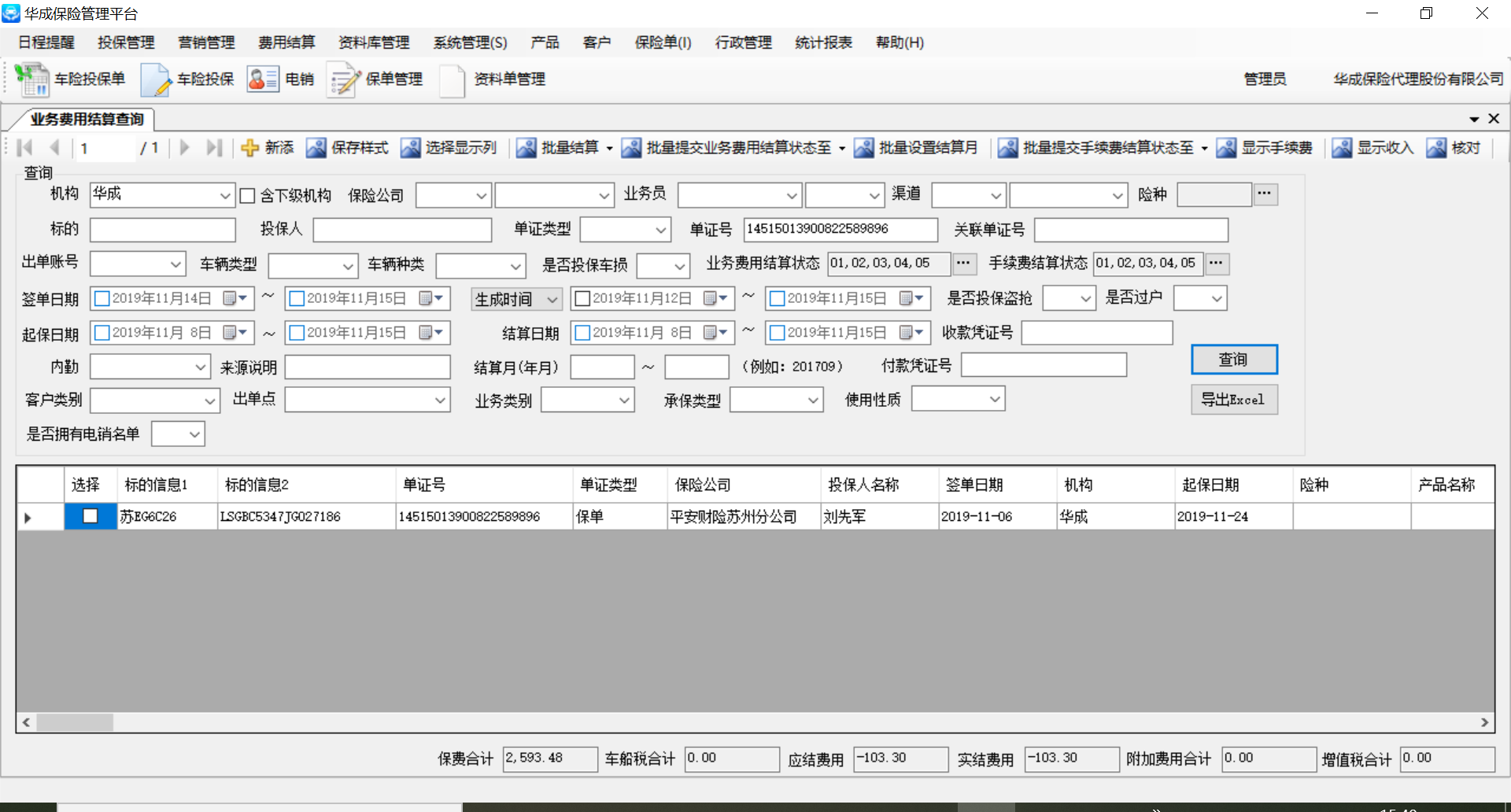1511x812 pixels.
Task: Open the 费用结算 menu
Action: (x=286, y=42)
